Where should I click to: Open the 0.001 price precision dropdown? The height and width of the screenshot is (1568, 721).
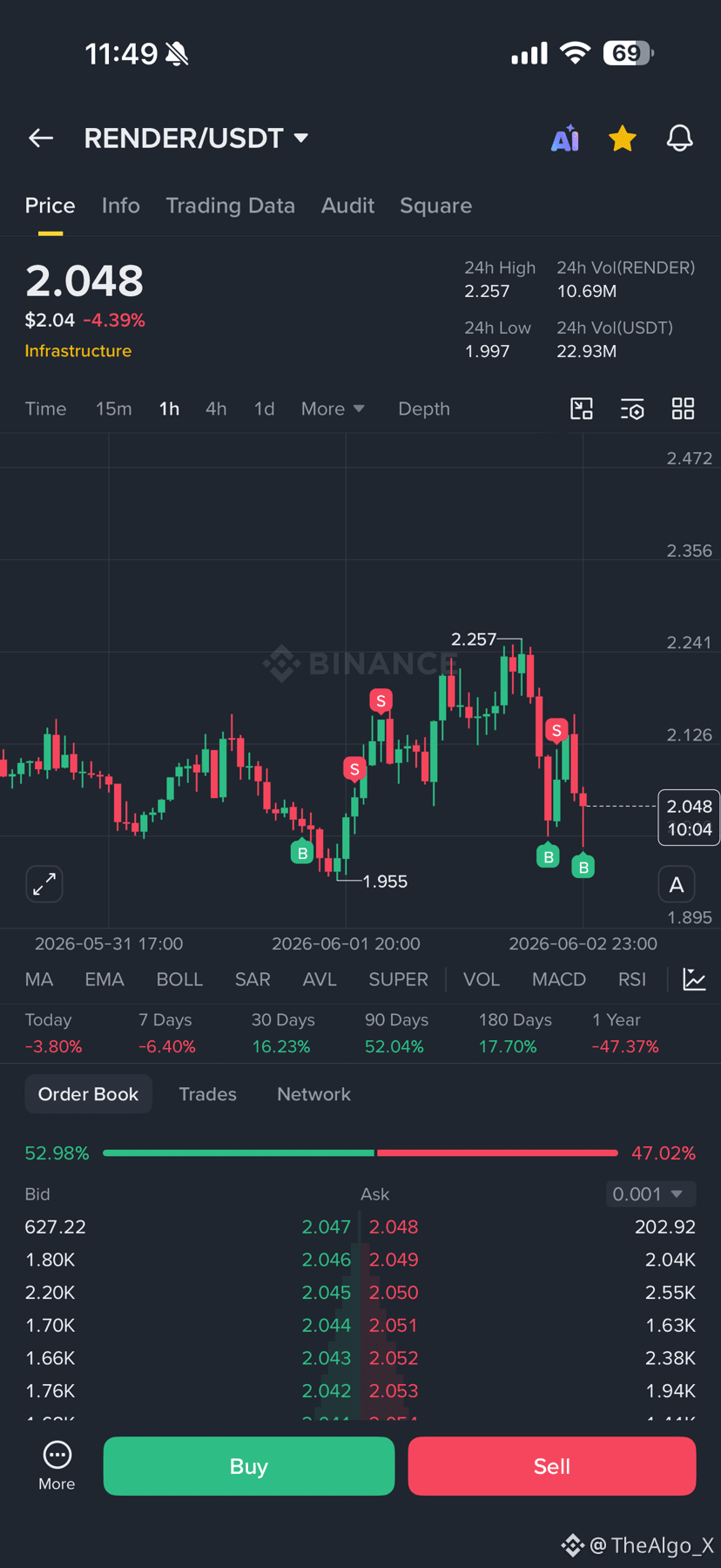pyautogui.click(x=650, y=1193)
